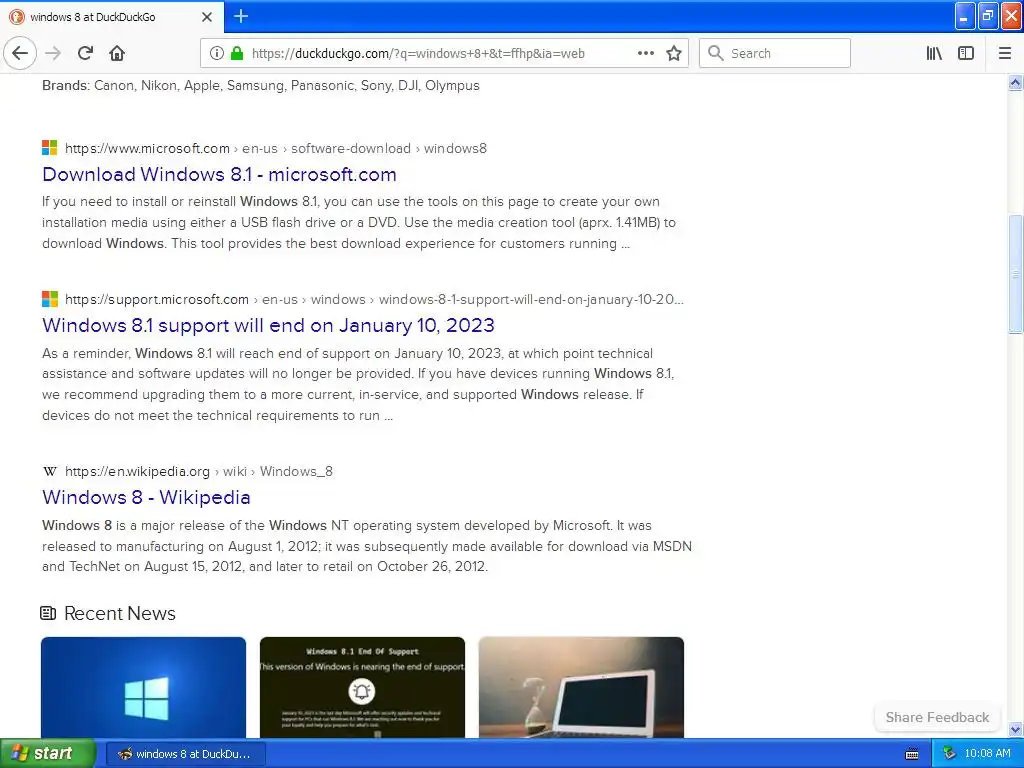This screenshot has height=768, width=1024.
Task: Click the green secure connection padlock
Action: (237, 54)
